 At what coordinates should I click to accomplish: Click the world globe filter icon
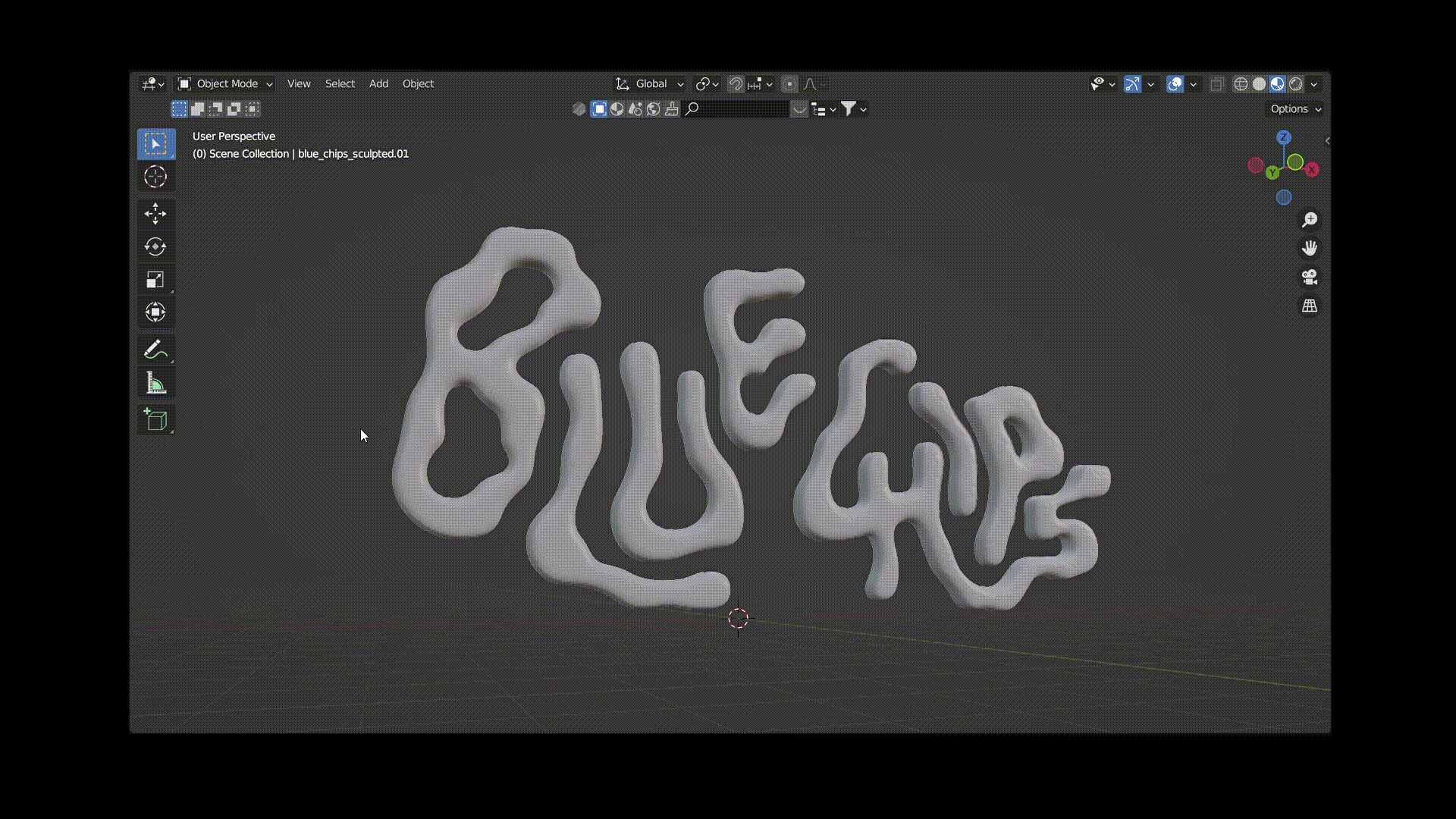click(653, 109)
